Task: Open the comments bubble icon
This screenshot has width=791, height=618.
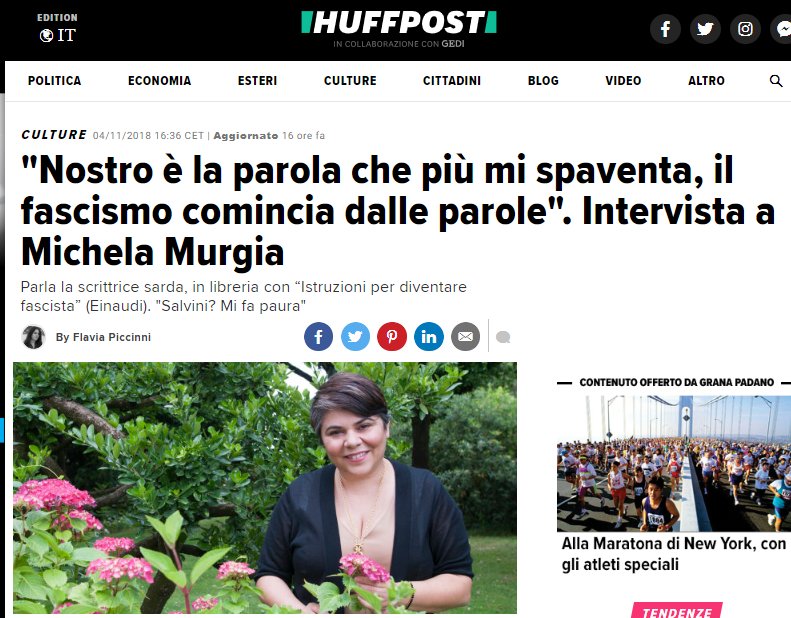Action: (503, 337)
